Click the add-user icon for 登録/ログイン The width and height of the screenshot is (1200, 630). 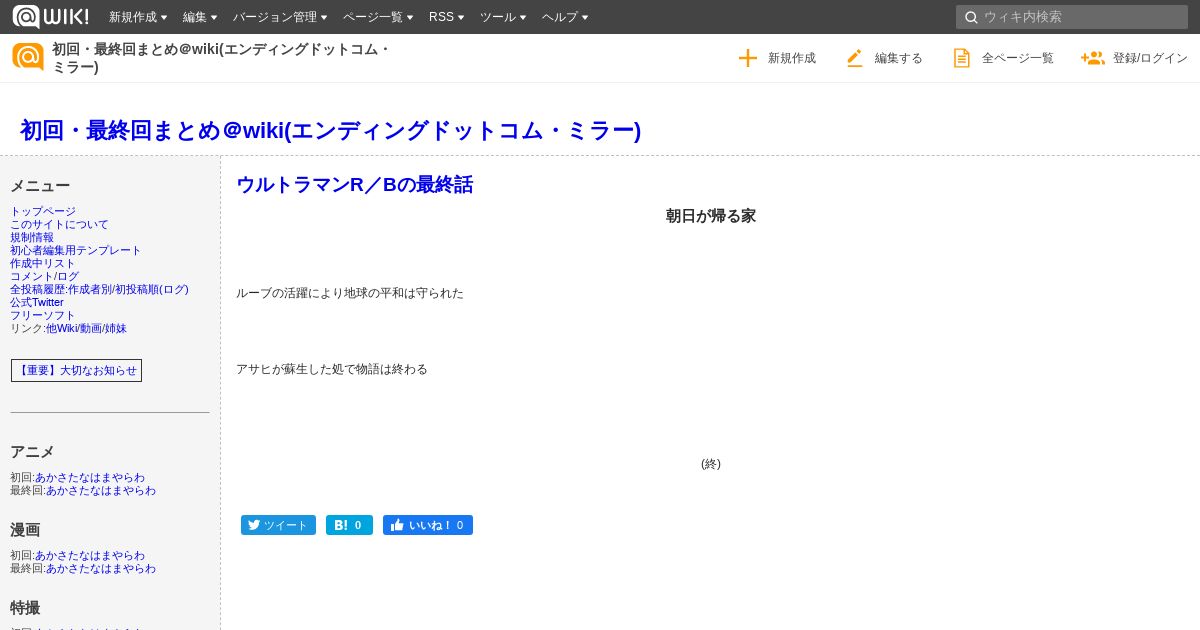pos(1092,58)
